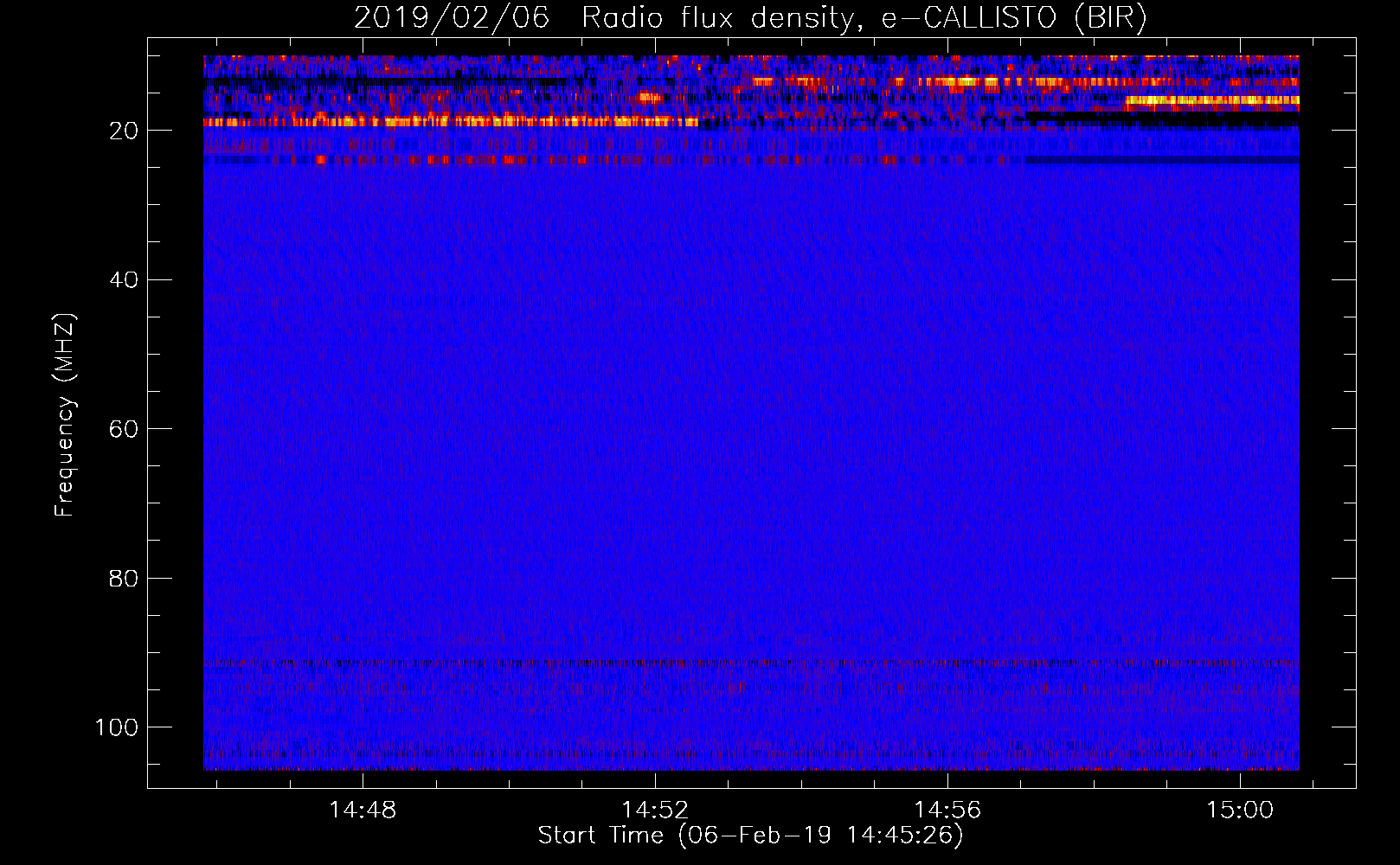Screen dimensions: 1400x865
Task: Select the '14:56' time tick label
Action: (x=947, y=810)
